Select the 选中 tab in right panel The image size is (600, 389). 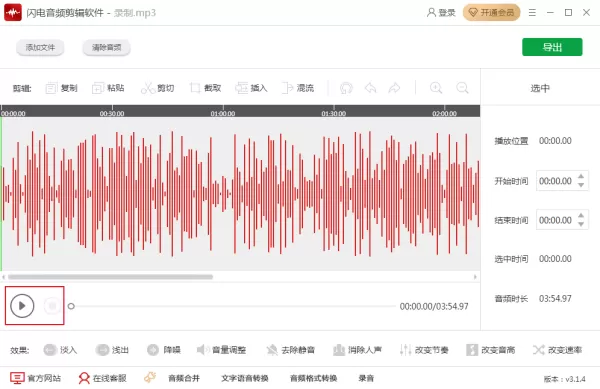pyautogui.click(x=540, y=88)
